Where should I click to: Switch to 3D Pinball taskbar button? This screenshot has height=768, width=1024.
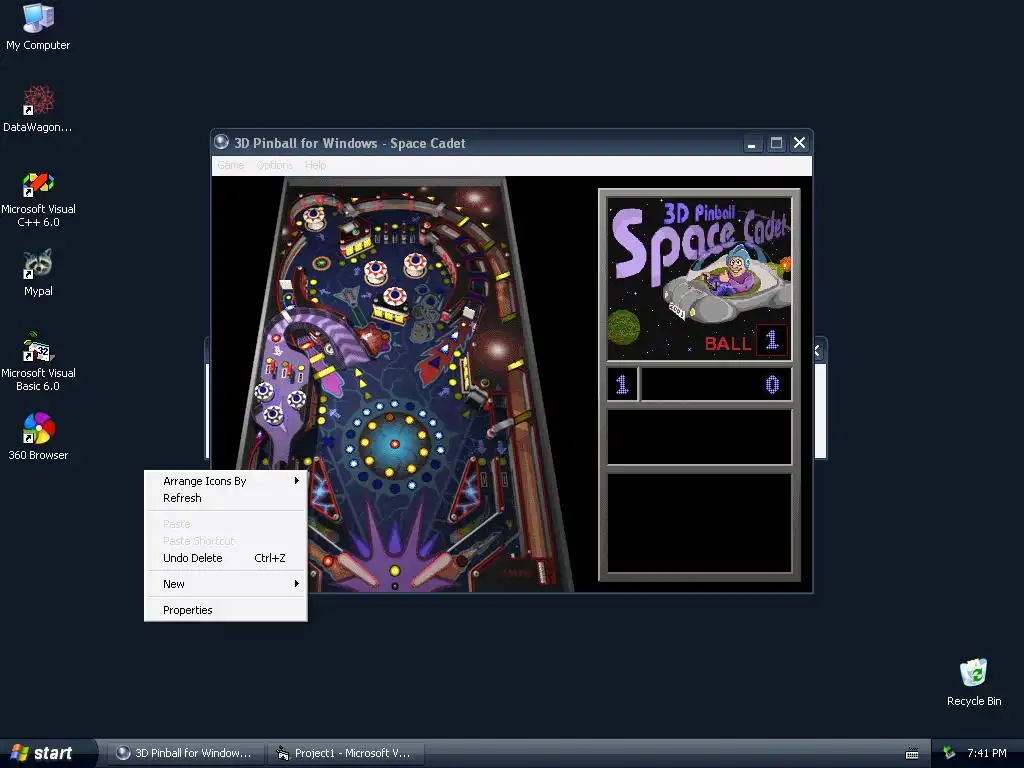[x=185, y=753]
